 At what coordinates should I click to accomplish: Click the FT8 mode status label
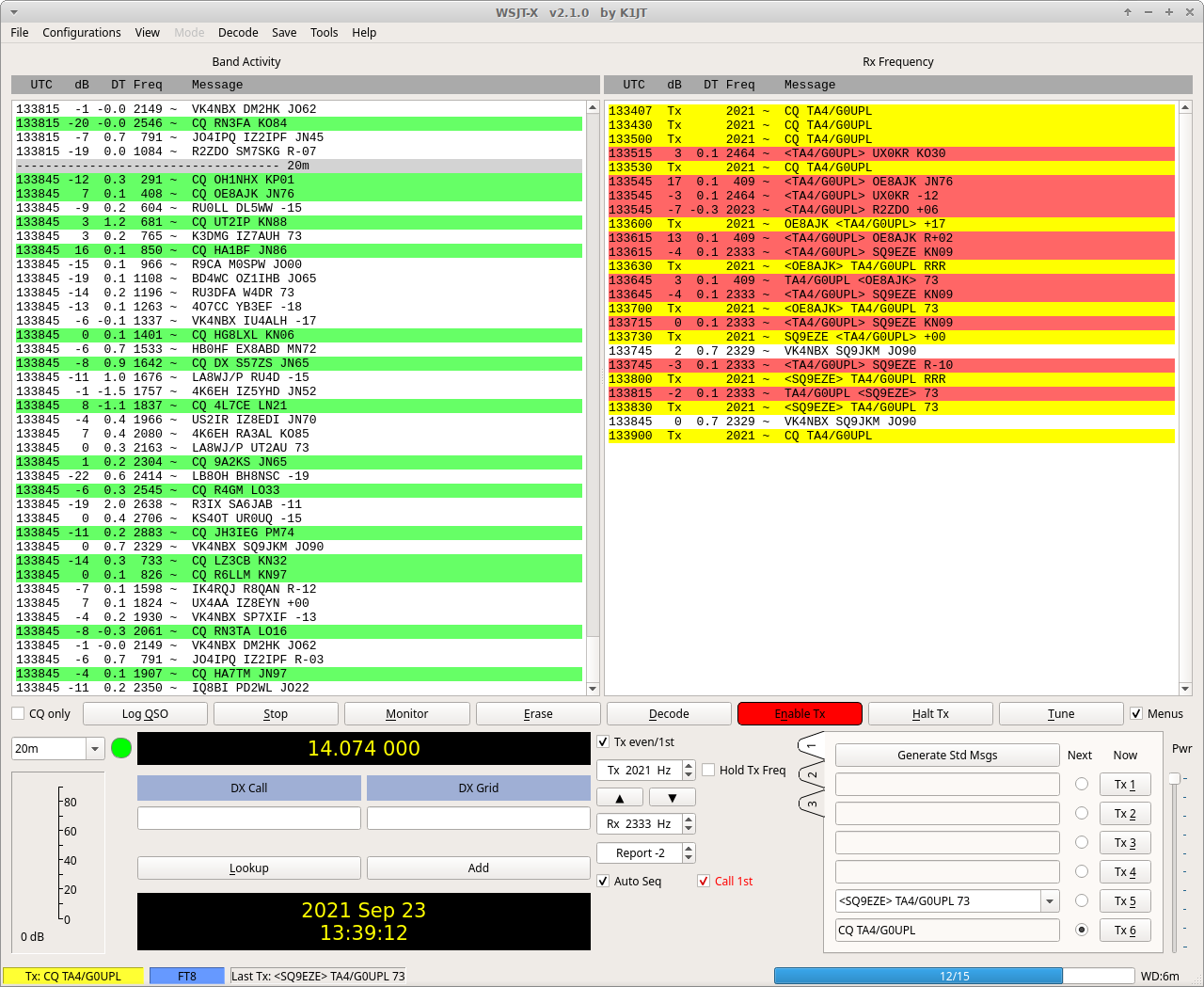[187, 976]
